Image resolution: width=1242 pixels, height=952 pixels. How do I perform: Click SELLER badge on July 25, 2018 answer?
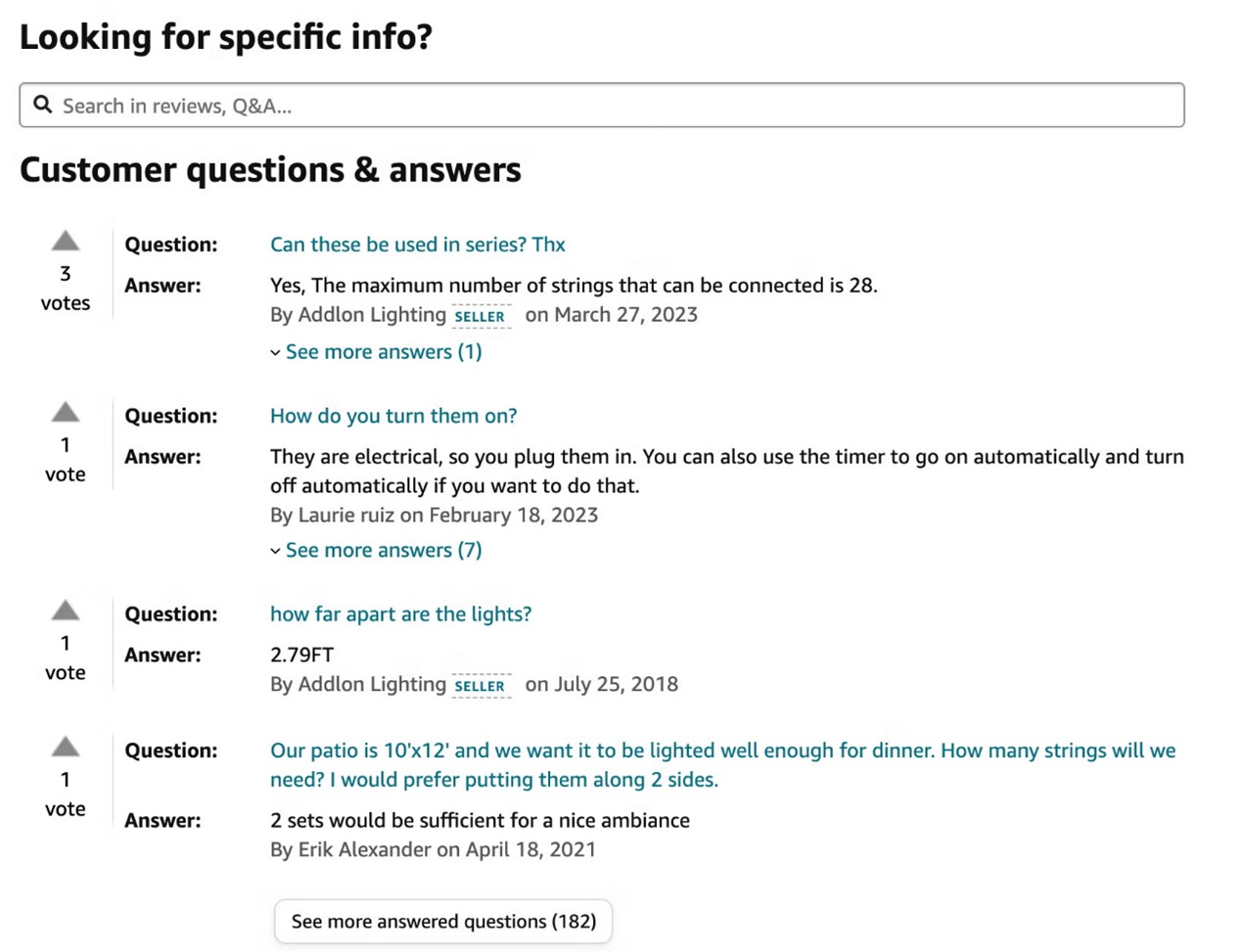point(481,686)
